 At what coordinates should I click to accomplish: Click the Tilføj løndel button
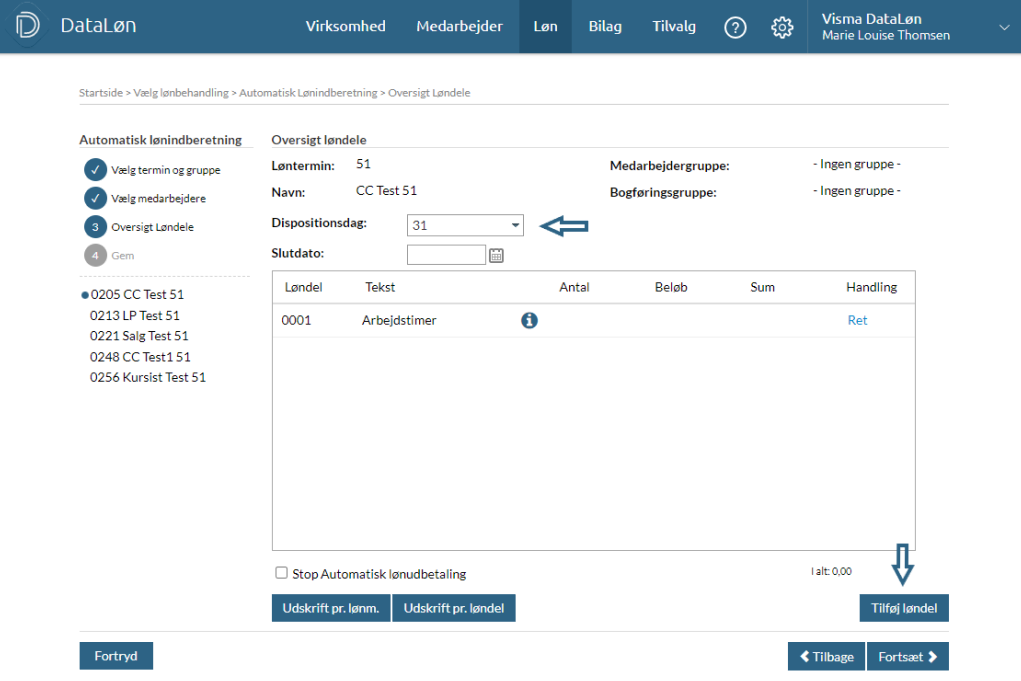[904, 608]
